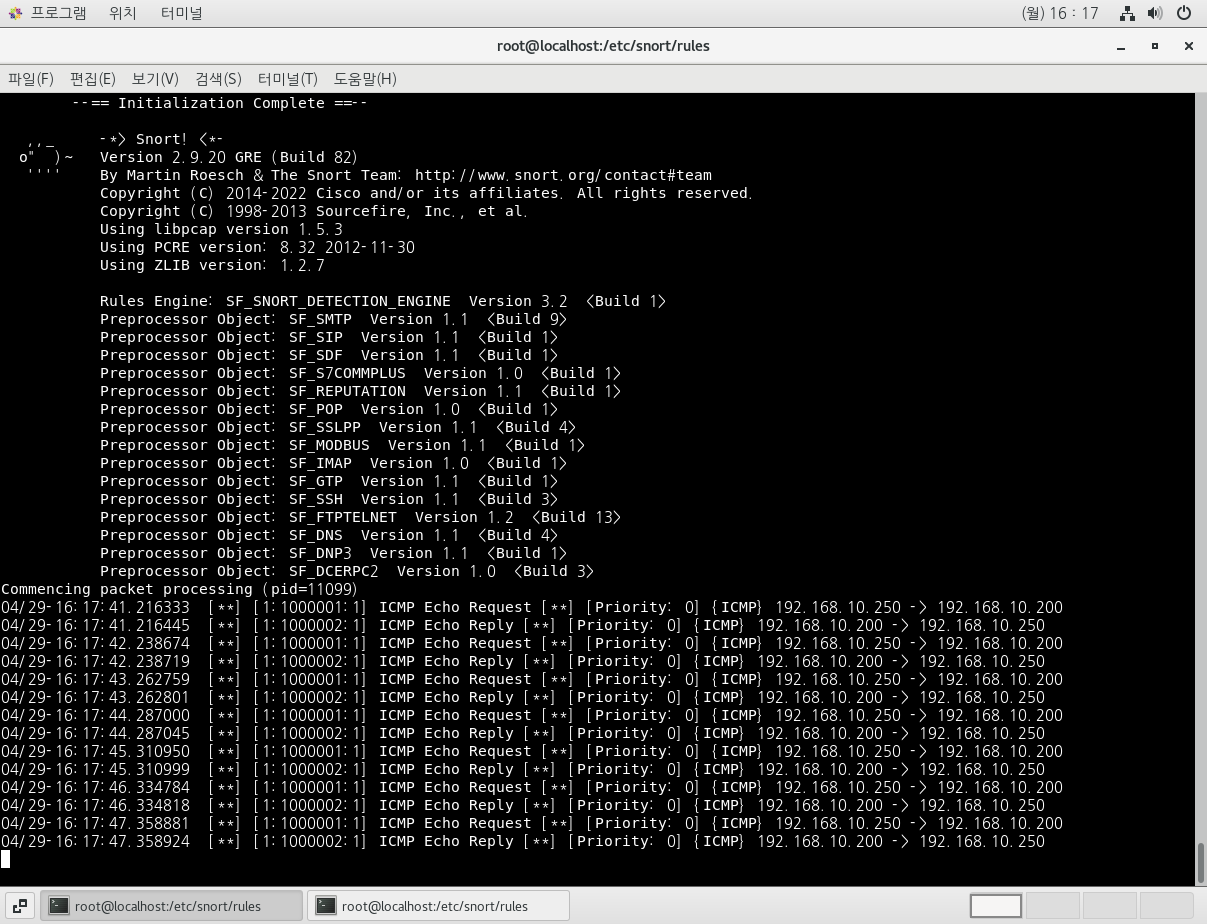Click the Preprocessor Object SF_SSH line
This screenshot has height=924, width=1207.
click(x=329, y=499)
